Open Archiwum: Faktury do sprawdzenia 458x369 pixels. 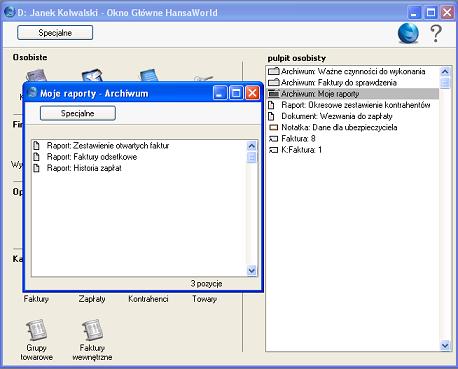353,82
